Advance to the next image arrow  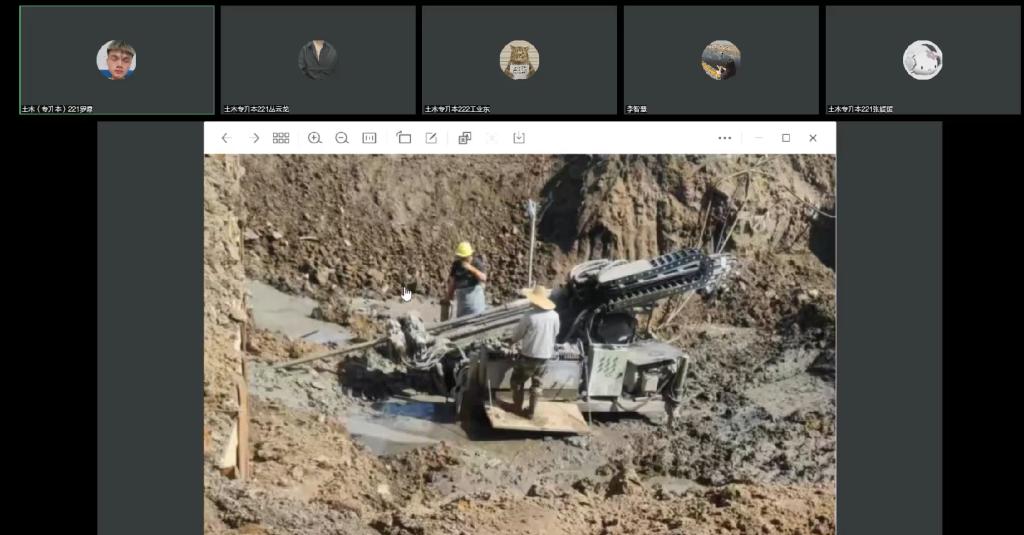[x=254, y=138]
